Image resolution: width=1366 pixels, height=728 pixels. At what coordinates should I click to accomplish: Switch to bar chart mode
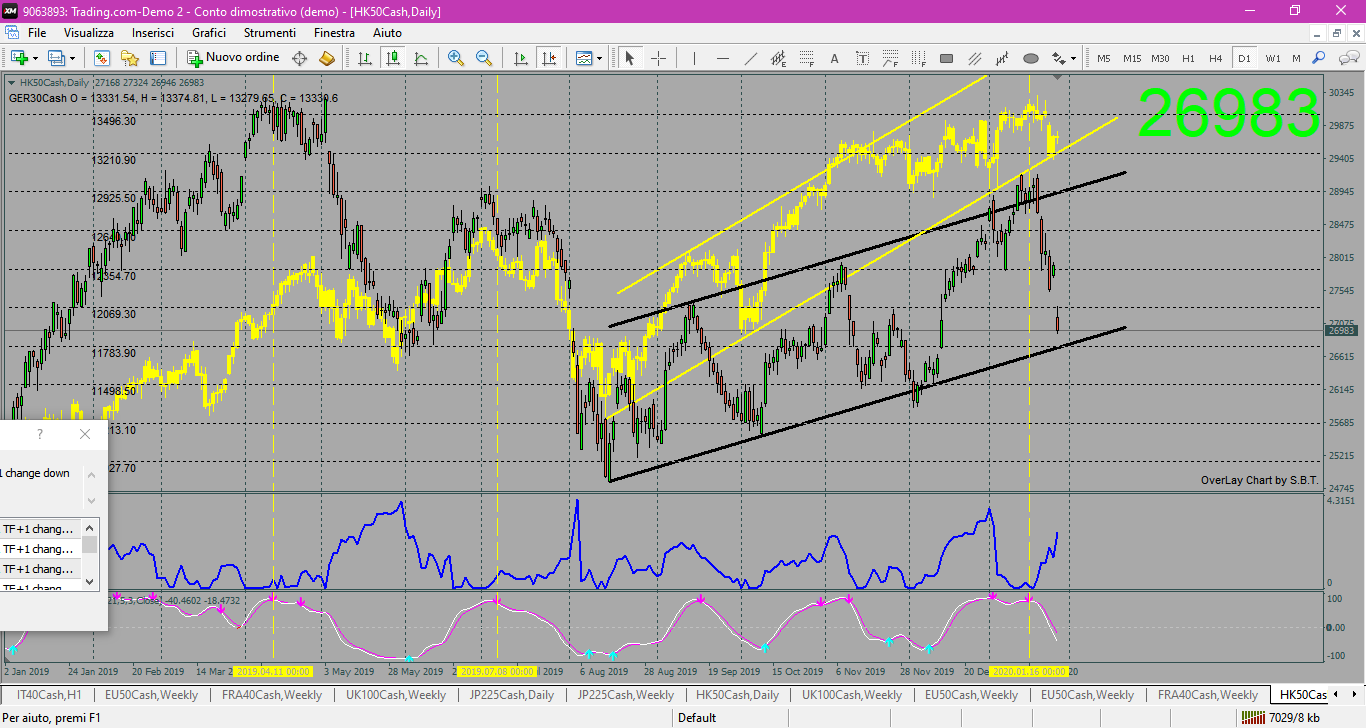click(x=365, y=58)
